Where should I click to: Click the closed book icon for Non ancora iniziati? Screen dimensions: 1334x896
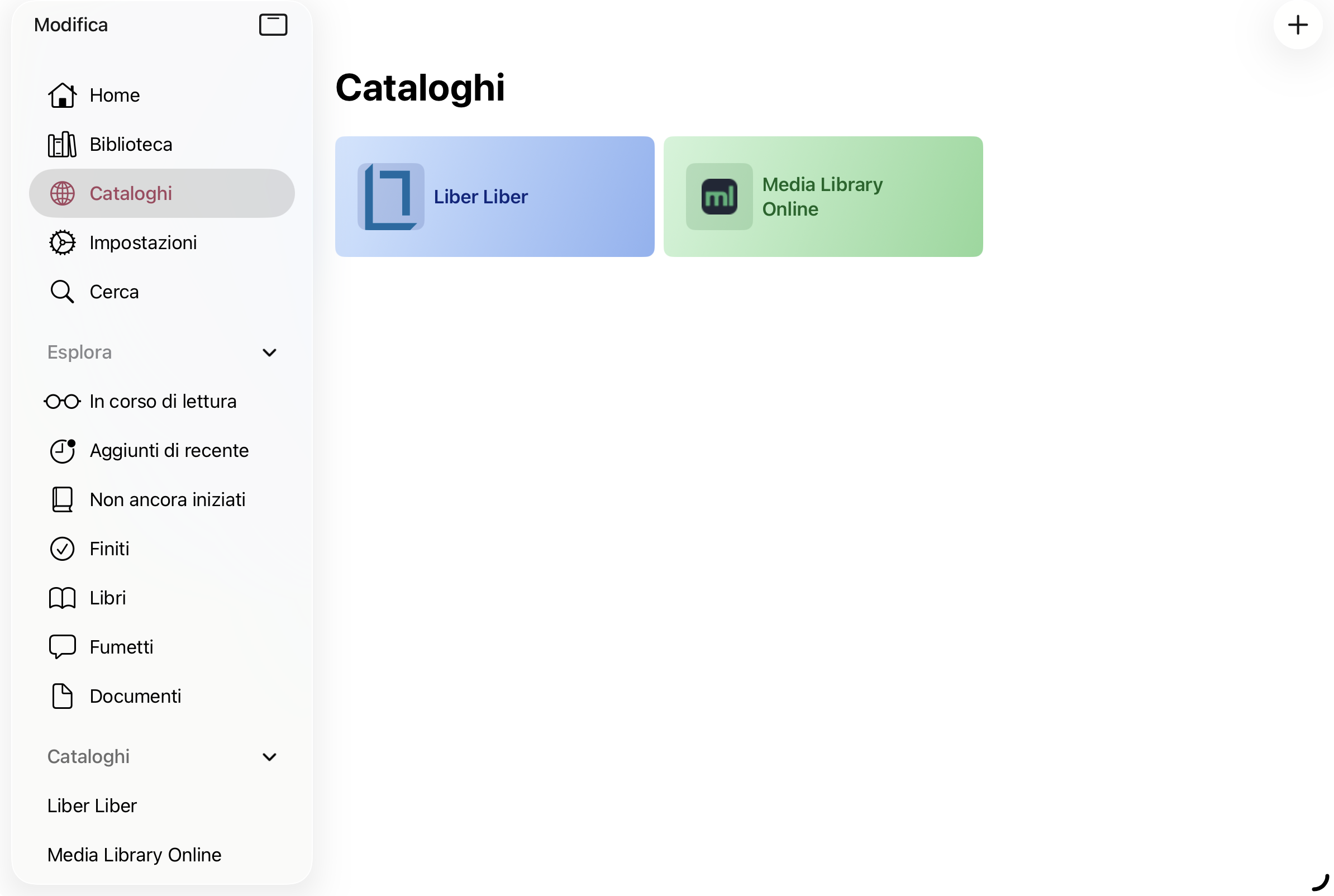tap(62, 500)
